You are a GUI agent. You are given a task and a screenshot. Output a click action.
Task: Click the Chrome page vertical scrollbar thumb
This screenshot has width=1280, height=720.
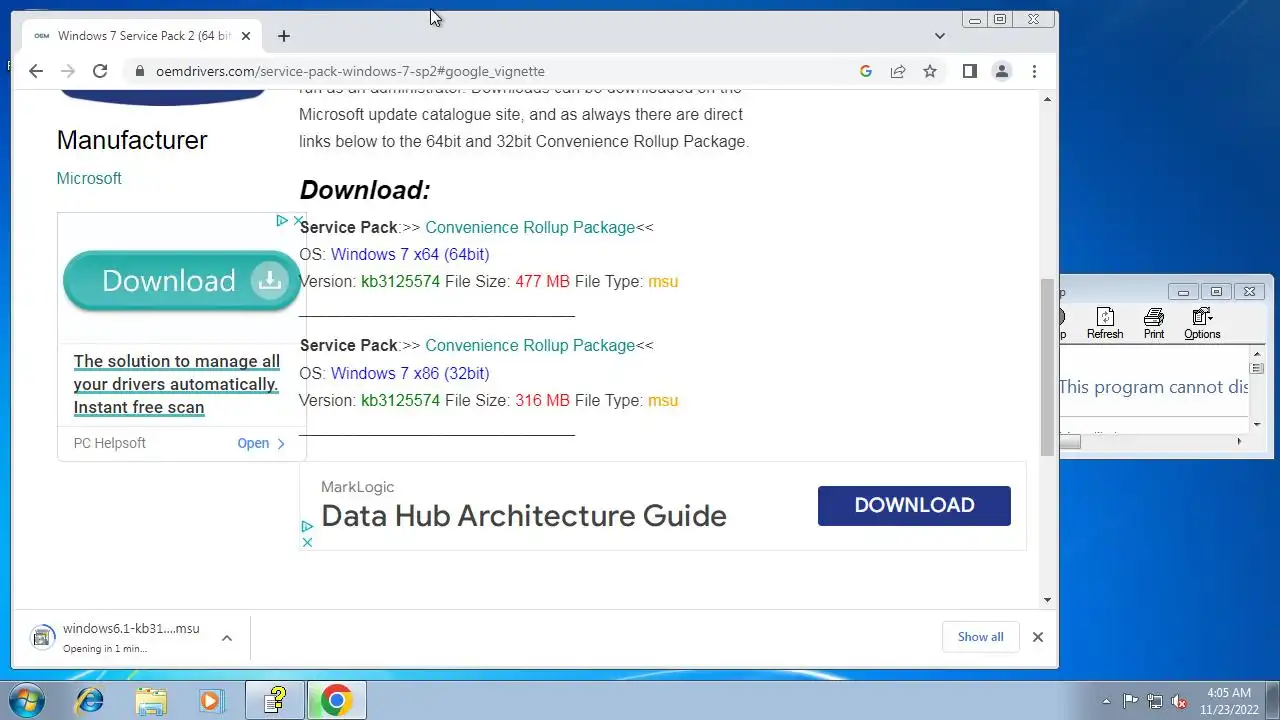(x=1048, y=366)
